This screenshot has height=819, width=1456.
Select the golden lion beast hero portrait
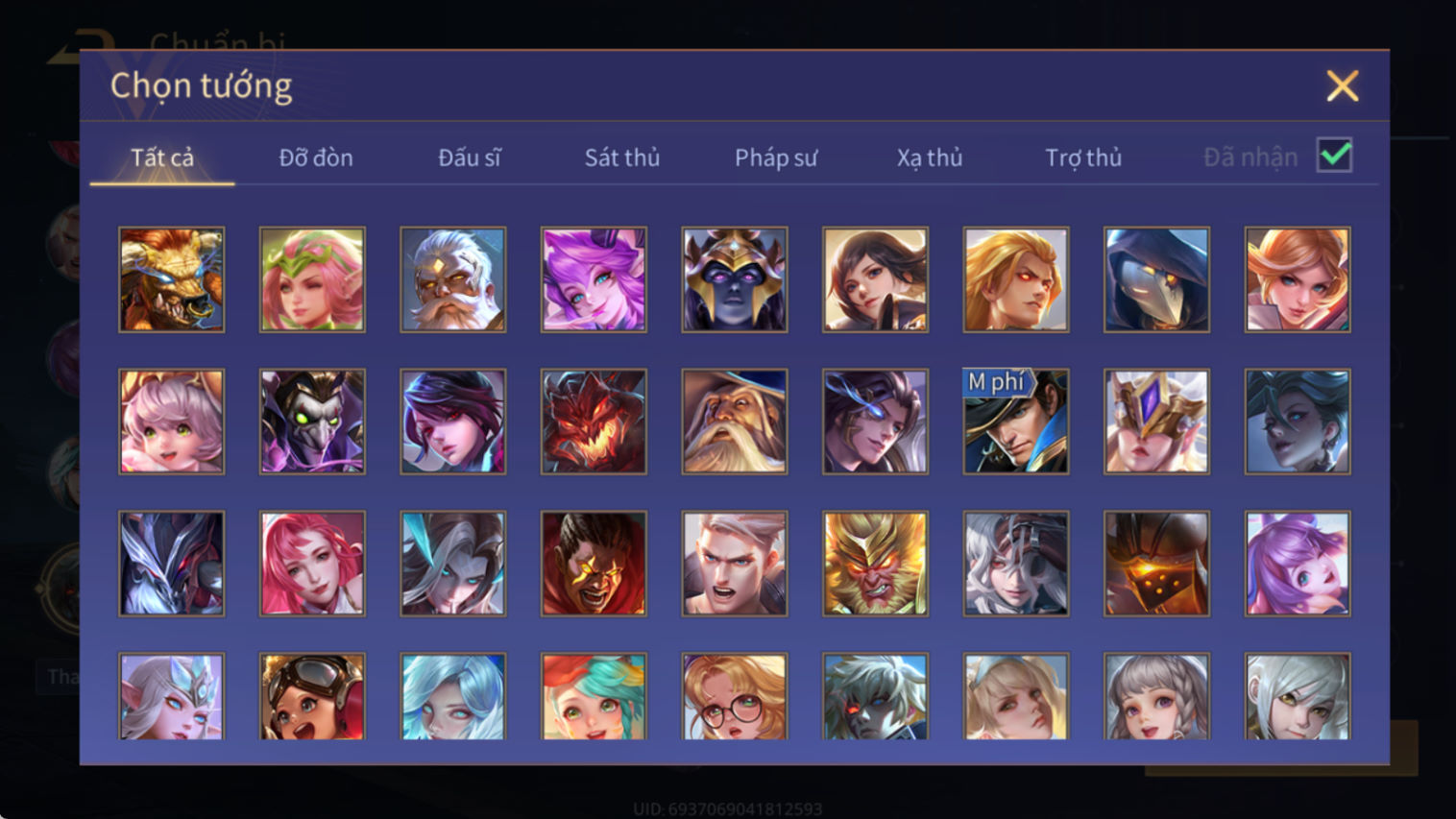point(171,279)
